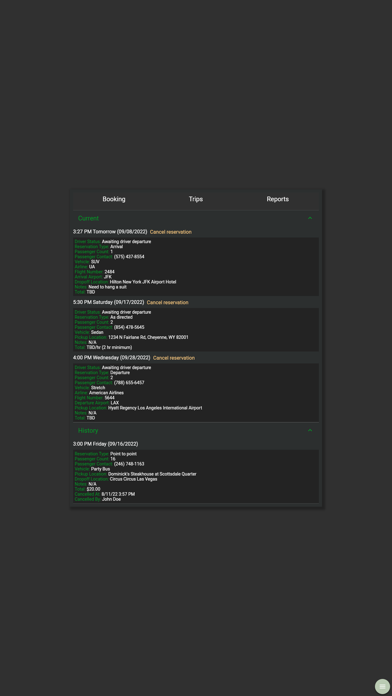Switch to the Booking tab
The width and height of the screenshot is (392, 696).
(114, 199)
